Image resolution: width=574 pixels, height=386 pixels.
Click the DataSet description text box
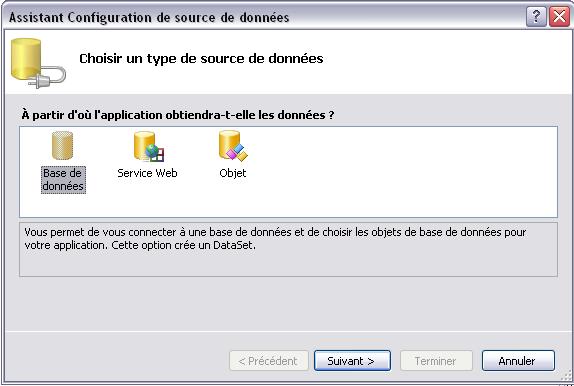(x=288, y=249)
